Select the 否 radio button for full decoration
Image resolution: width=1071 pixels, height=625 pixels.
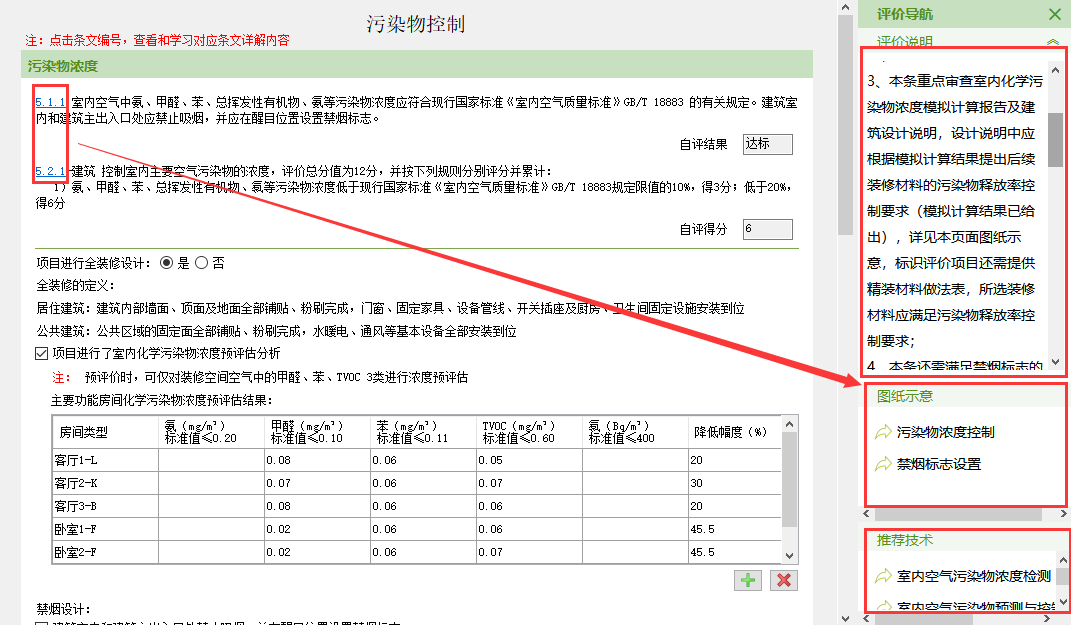201,263
